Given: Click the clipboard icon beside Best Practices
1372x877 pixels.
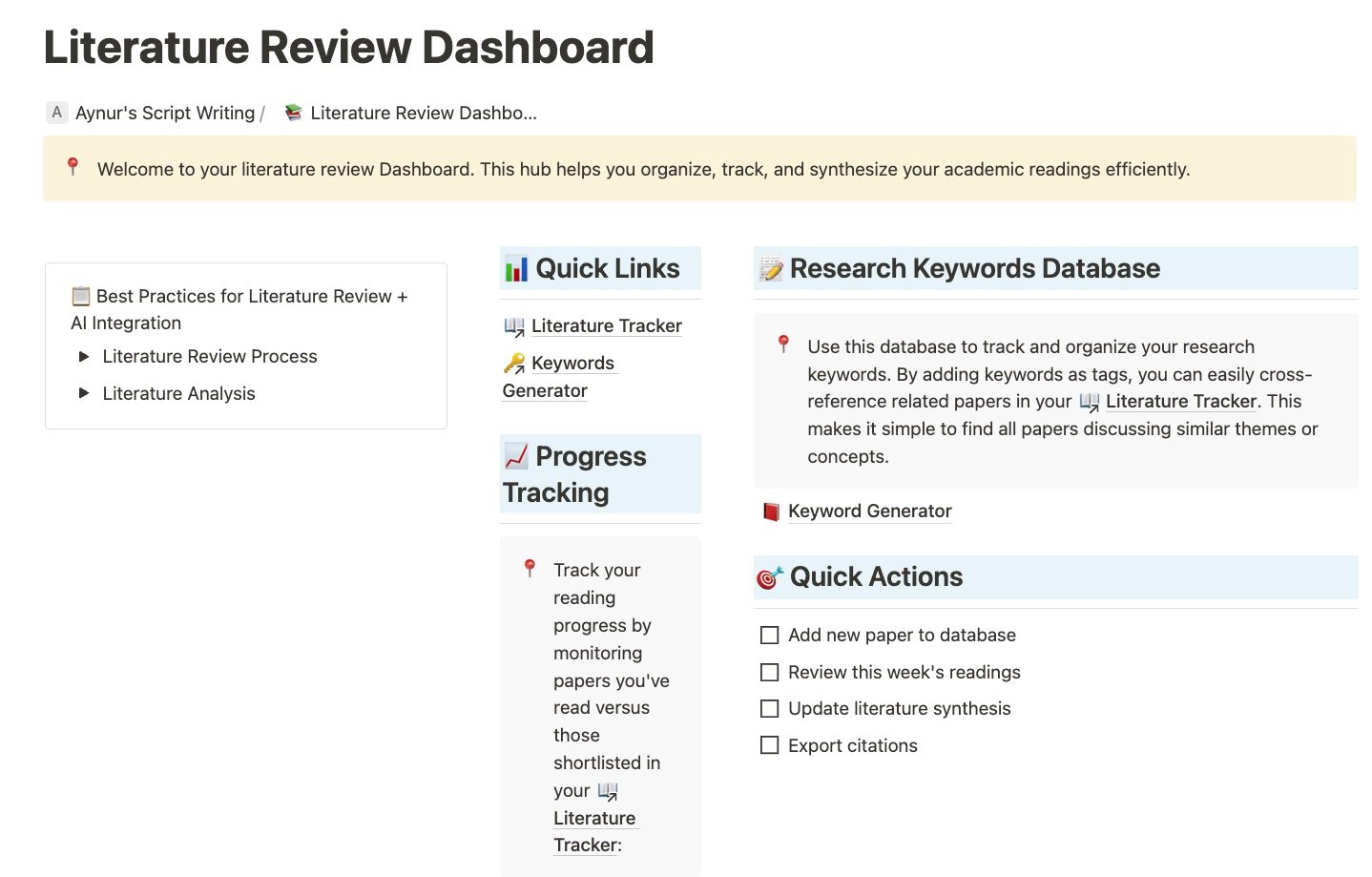Looking at the screenshot, I should click(x=80, y=296).
